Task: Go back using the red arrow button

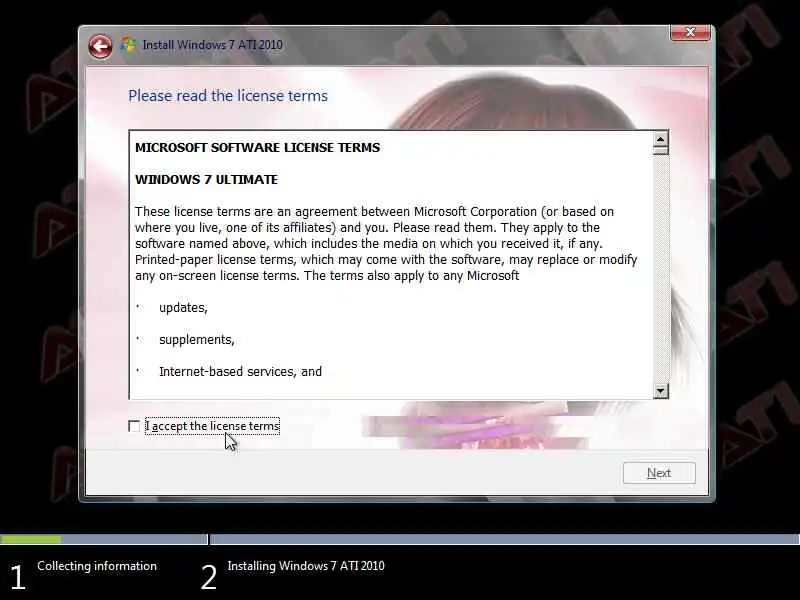Action: coord(100,47)
